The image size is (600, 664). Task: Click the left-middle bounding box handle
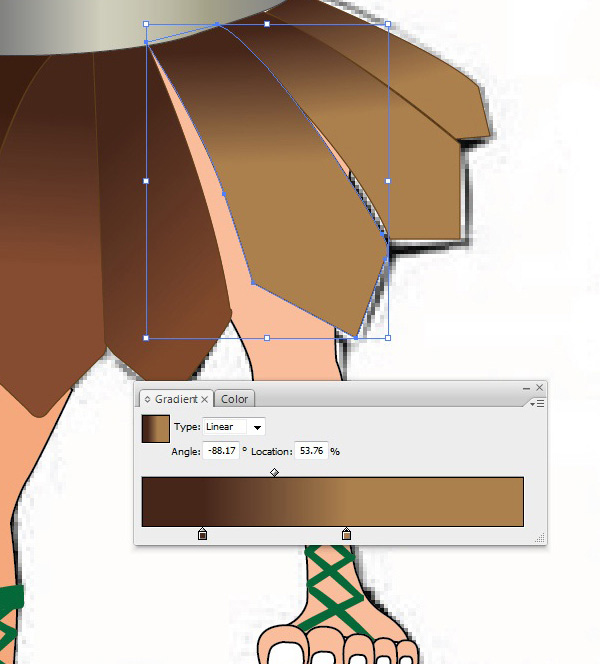[146, 181]
